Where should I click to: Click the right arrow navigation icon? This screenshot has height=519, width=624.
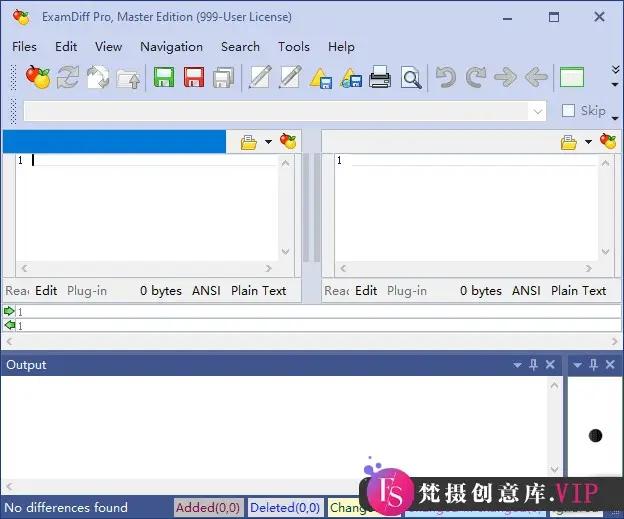point(505,77)
